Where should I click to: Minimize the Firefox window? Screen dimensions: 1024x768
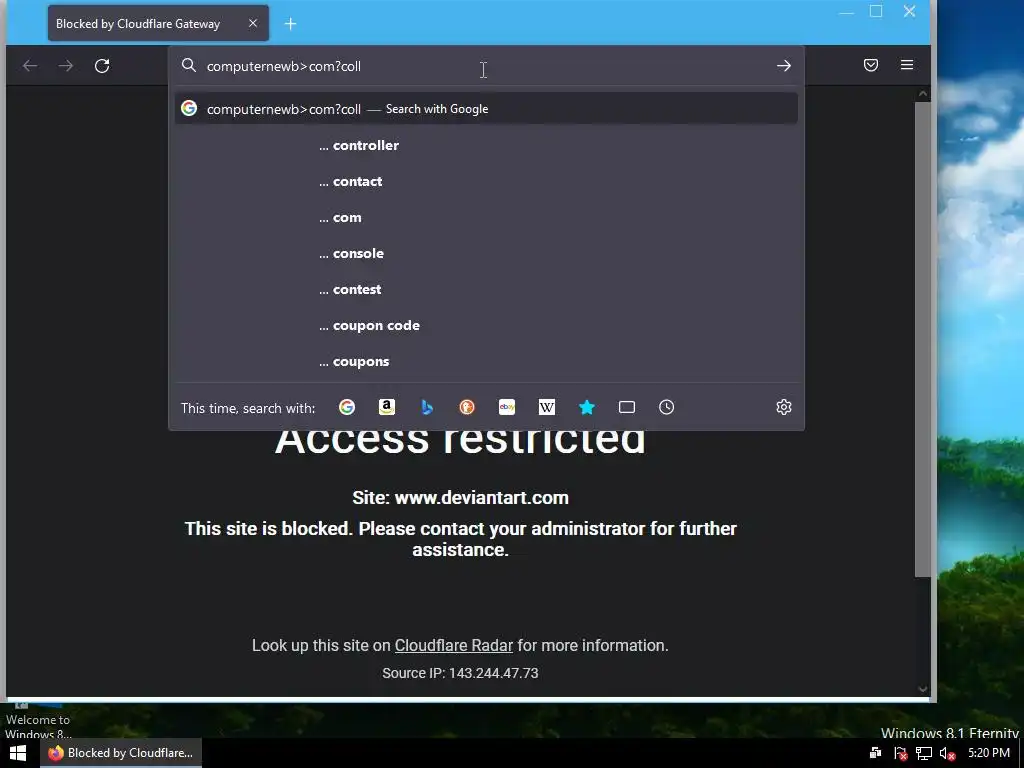(x=846, y=12)
